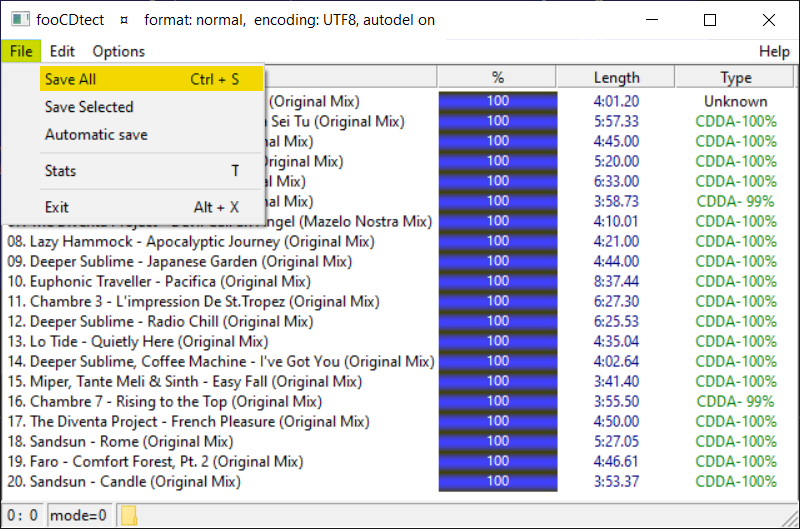Open the Options menu
This screenshot has height=529, width=800.
tap(119, 51)
